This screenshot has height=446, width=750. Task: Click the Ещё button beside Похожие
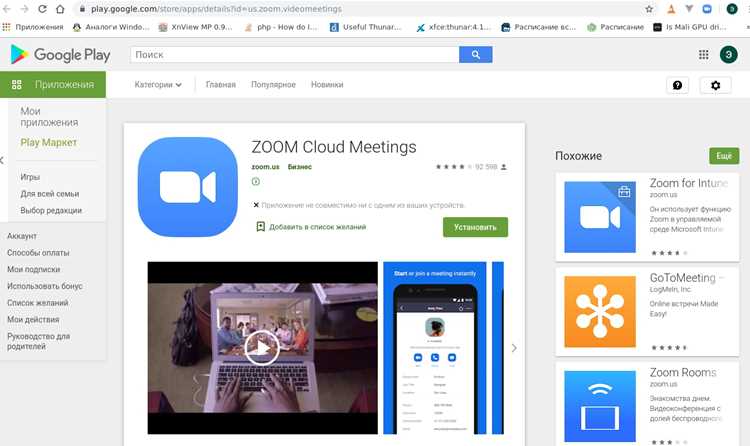724,156
